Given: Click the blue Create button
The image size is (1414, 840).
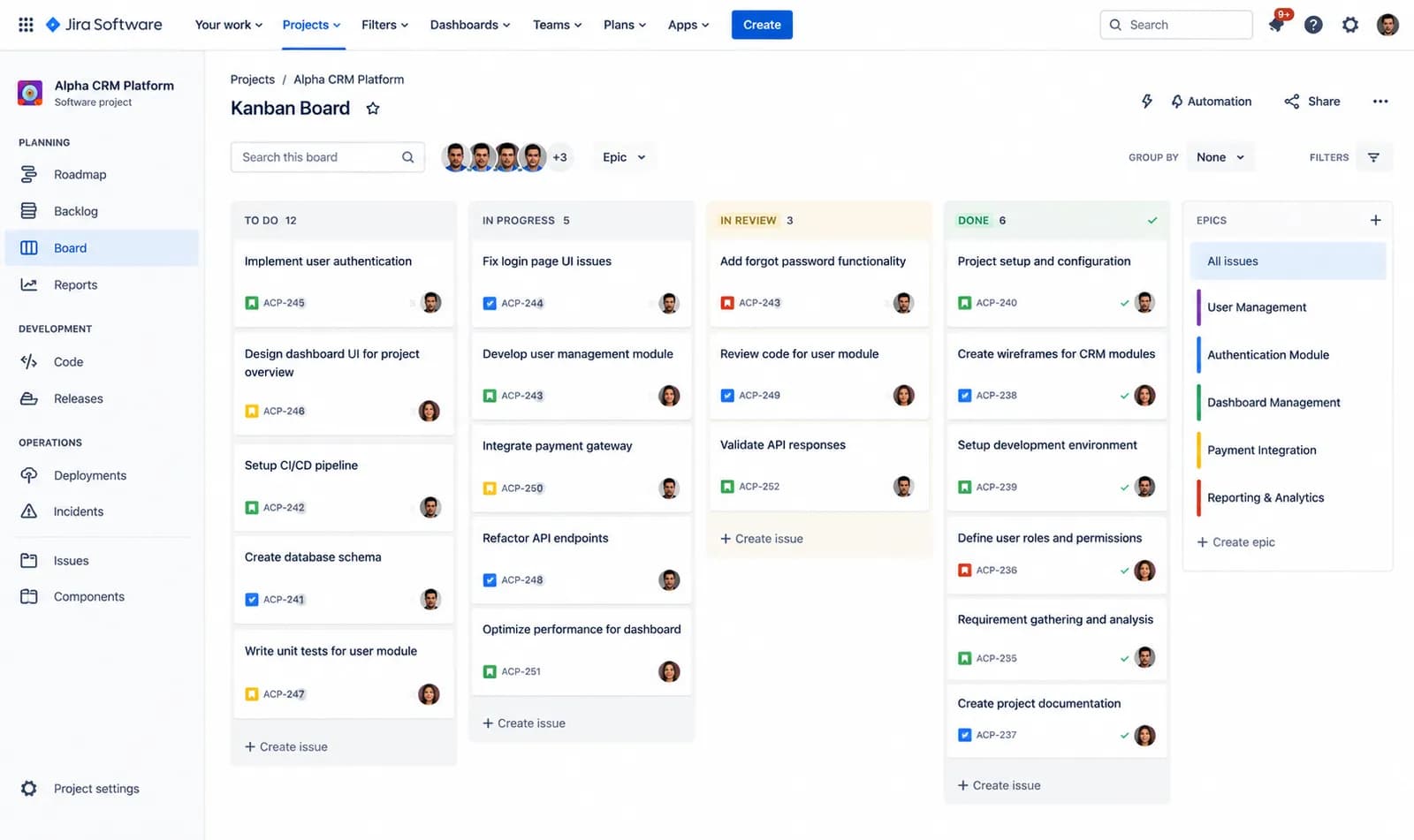Looking at the screenshot, I should point(762,25).
